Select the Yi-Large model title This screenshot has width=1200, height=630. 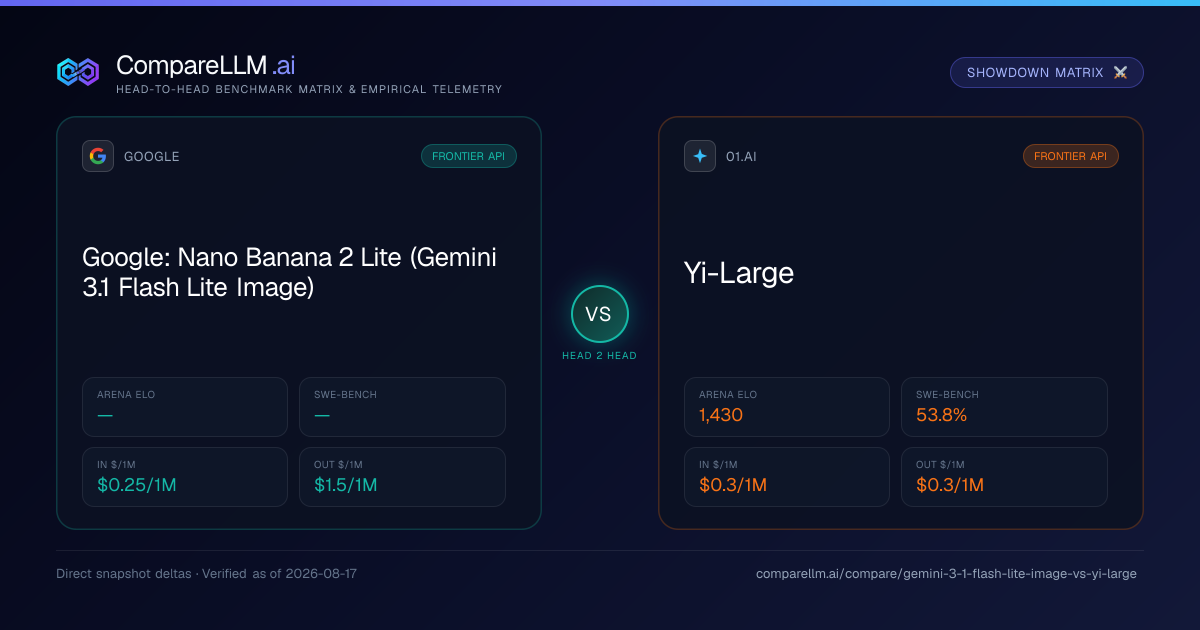coord(739,273)
